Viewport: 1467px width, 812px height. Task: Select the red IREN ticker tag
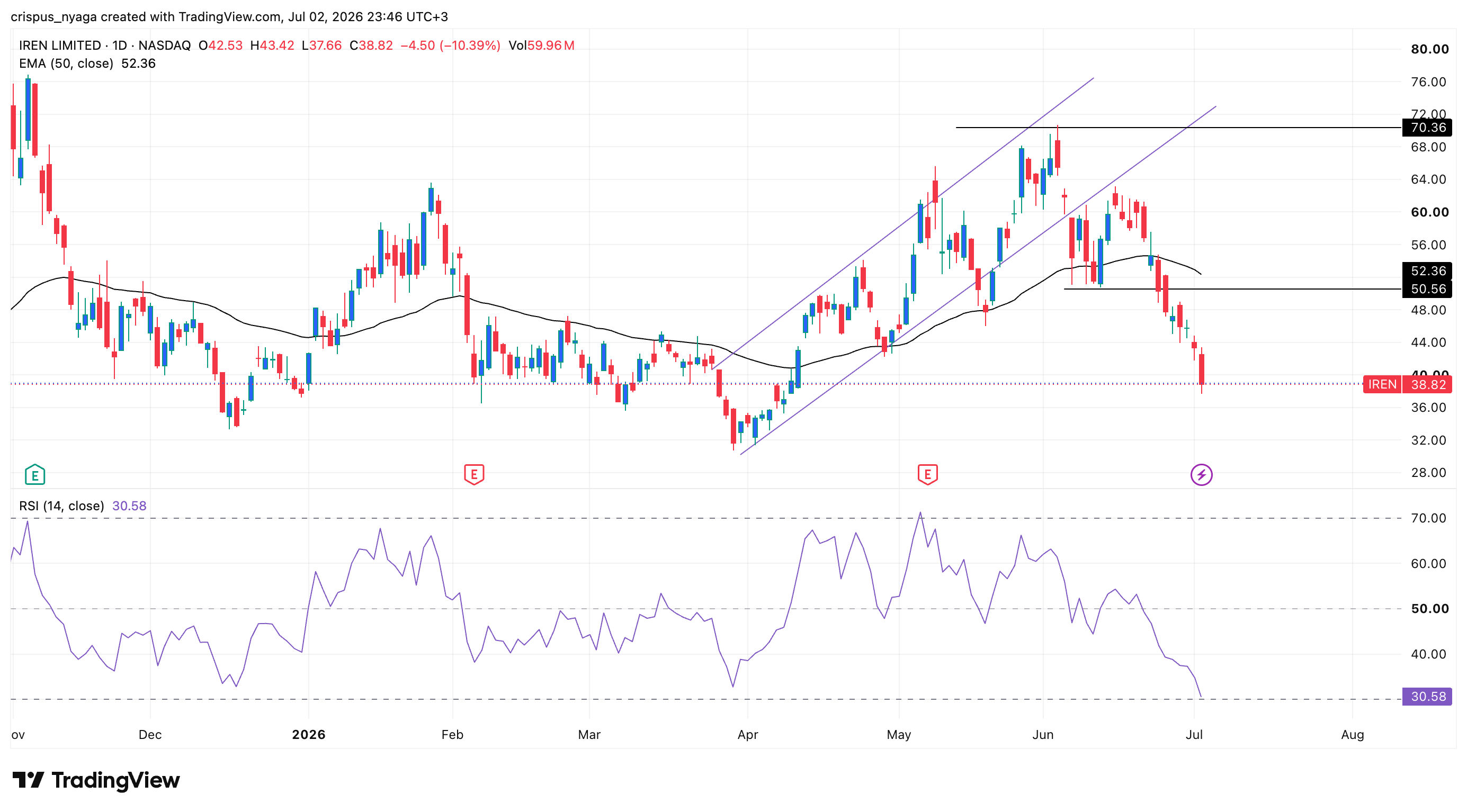(1382, 385)
